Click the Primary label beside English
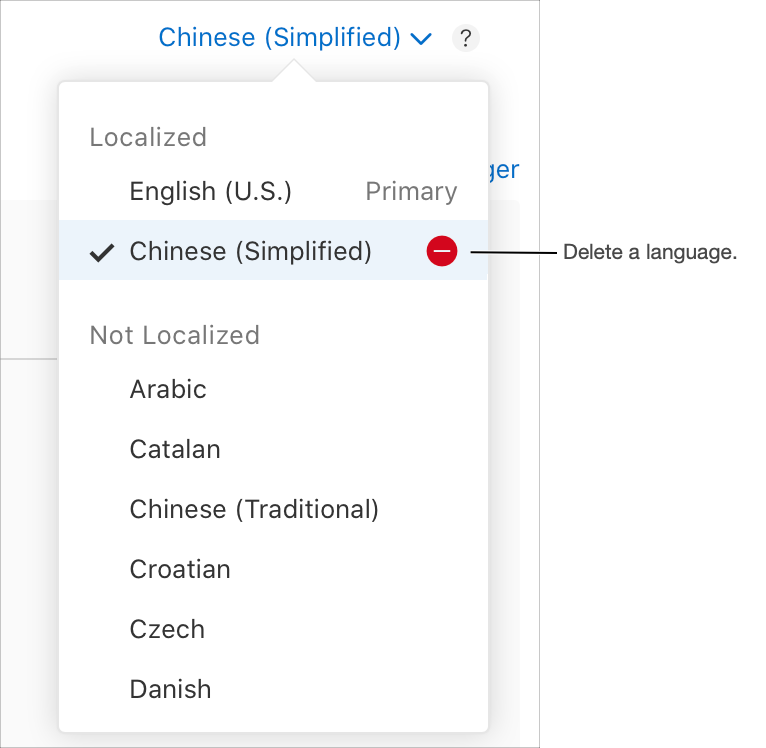The image size is (766, 748). pyautogui.click(x=411, y=191)
